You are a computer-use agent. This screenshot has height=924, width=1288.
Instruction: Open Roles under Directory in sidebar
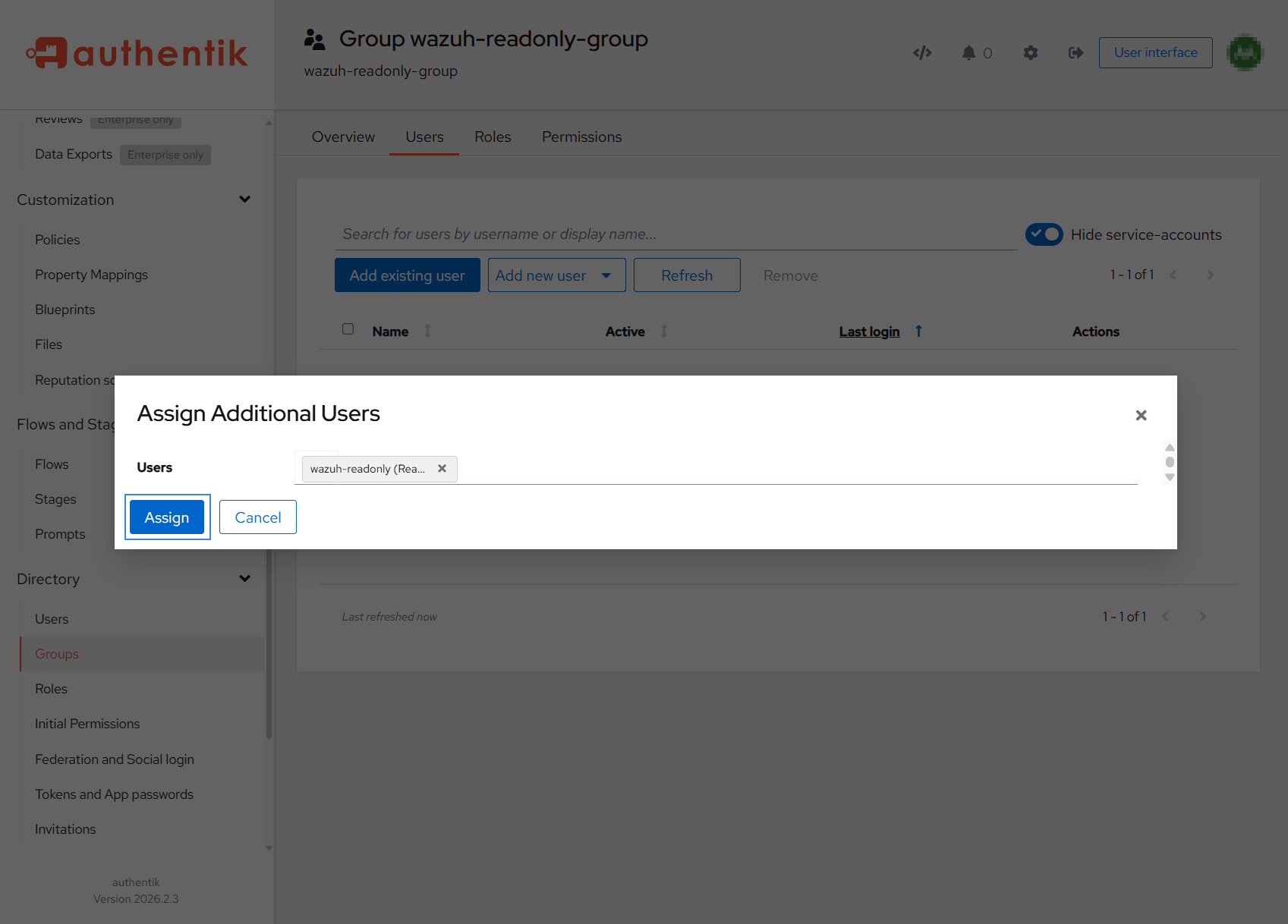(51, 688)
